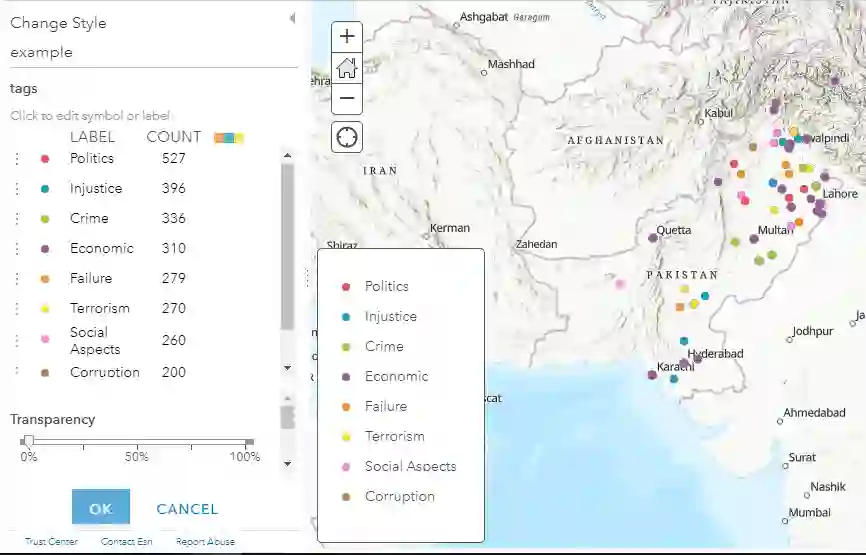The height and width of the screenshot is (555, 866).
Task: Click the Politics label in the style list
Action: [x=92, y=158]
